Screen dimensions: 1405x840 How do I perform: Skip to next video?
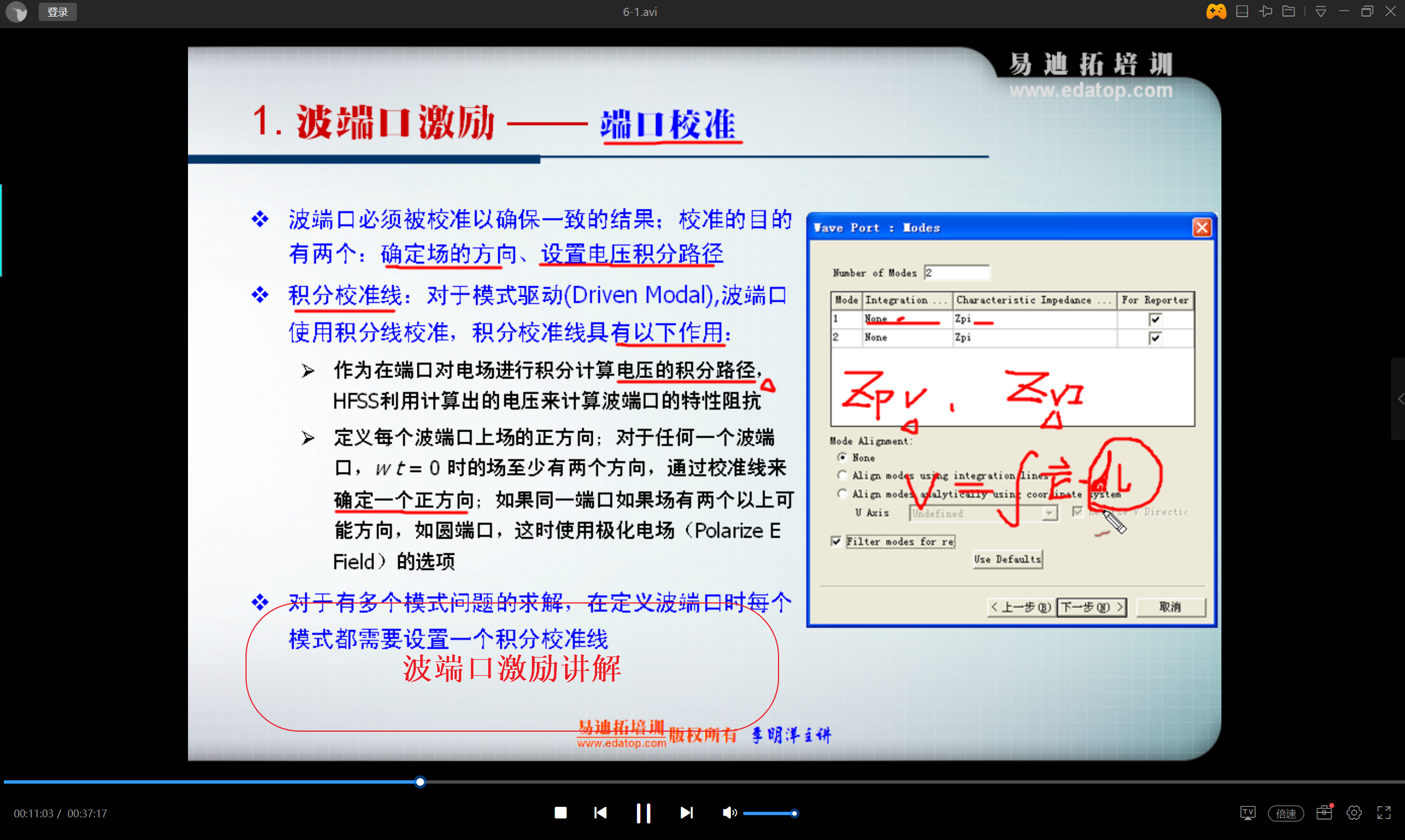click(686, 813)
